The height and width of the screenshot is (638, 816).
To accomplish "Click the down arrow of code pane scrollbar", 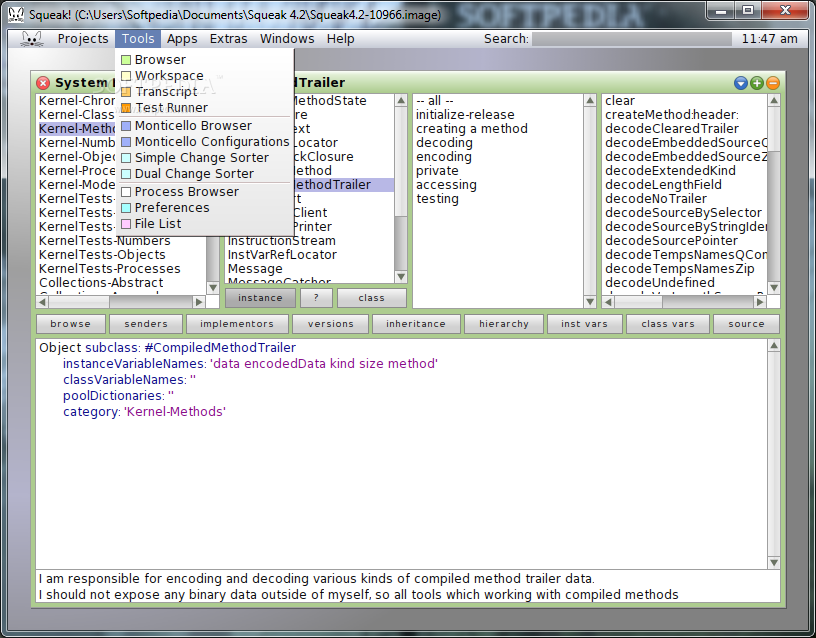I will point(774,562).
